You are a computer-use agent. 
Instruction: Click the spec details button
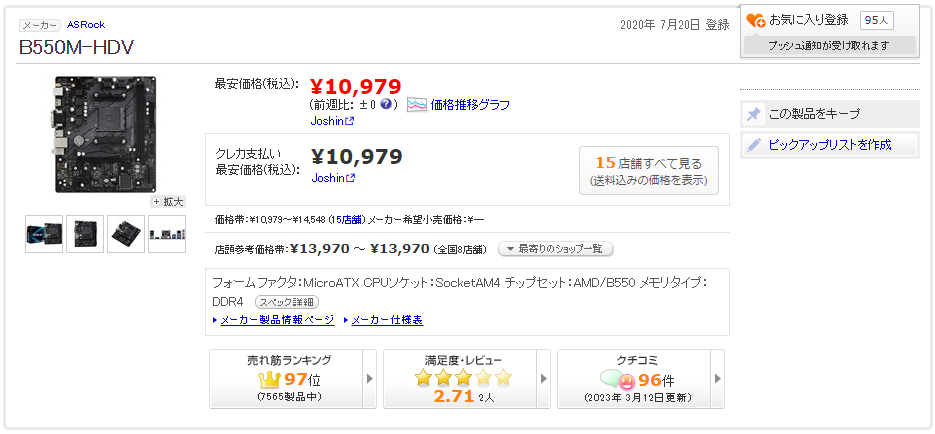[286, 301]
